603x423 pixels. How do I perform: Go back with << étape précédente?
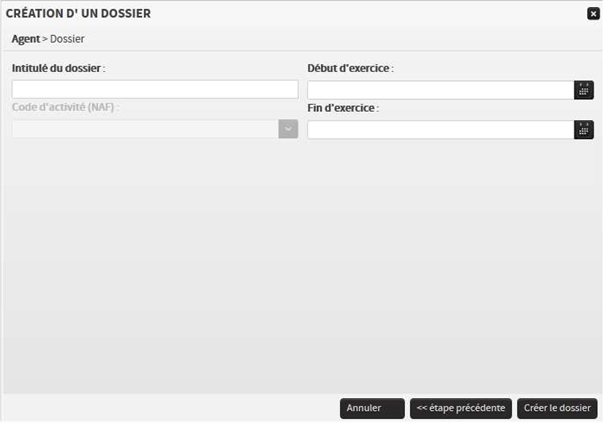click(461, 408)
